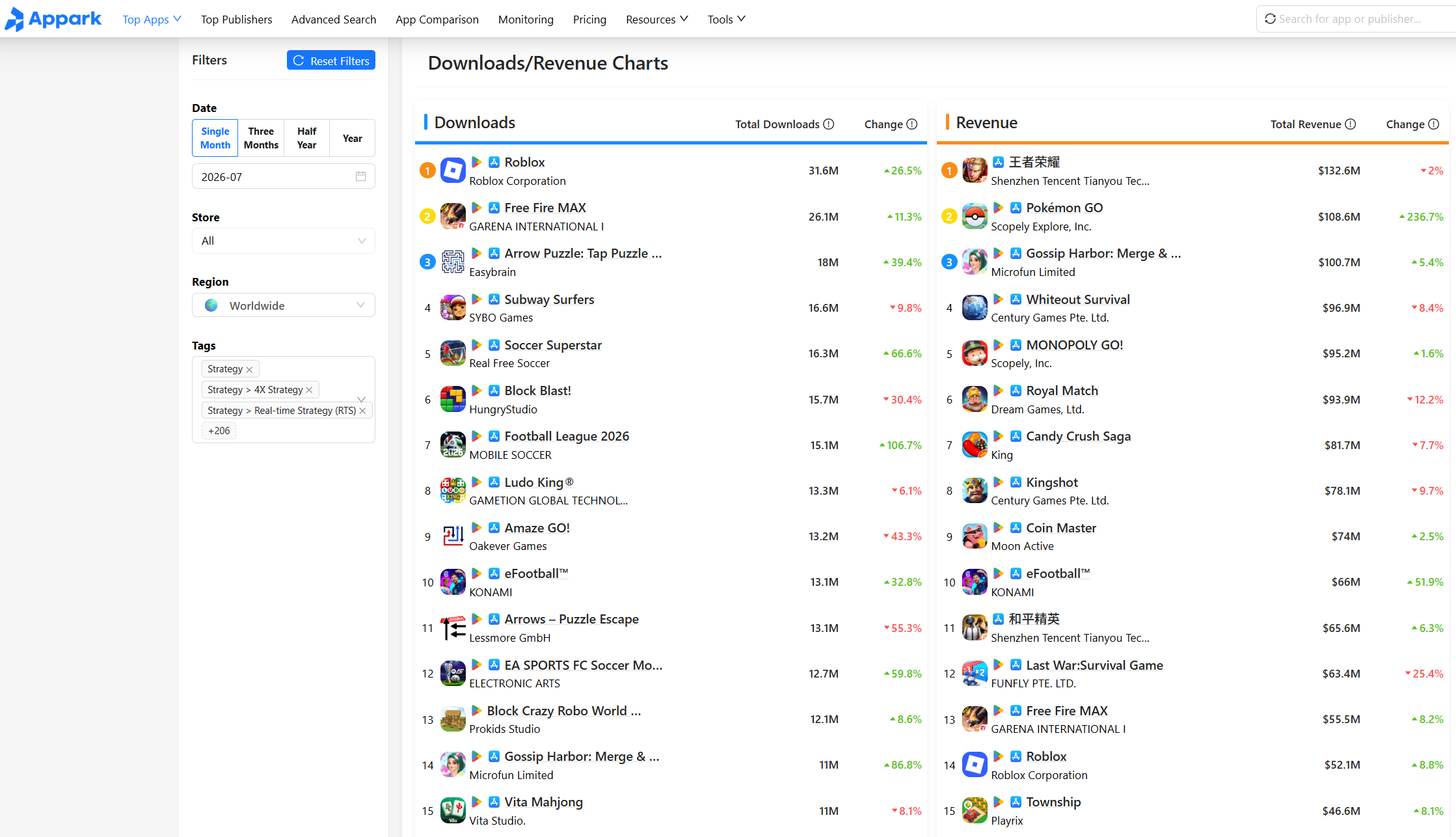
Task: Open the Block Crazy Robo World thumbnail
Action: coord(453,719)
